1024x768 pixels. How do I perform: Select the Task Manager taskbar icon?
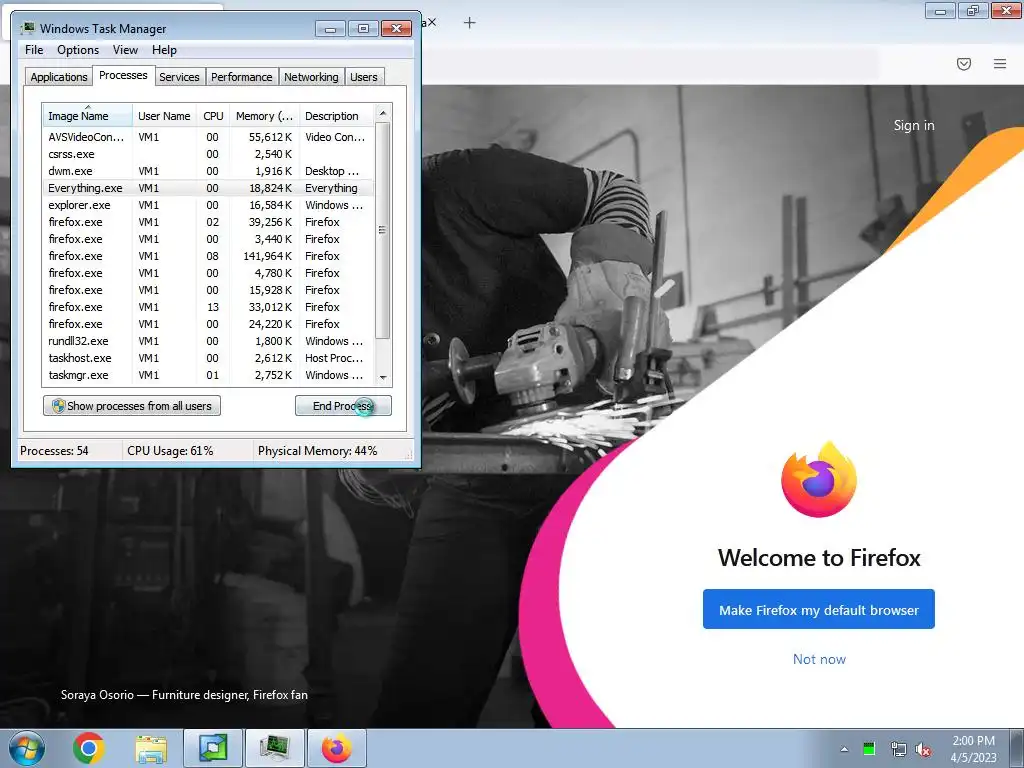274,748
